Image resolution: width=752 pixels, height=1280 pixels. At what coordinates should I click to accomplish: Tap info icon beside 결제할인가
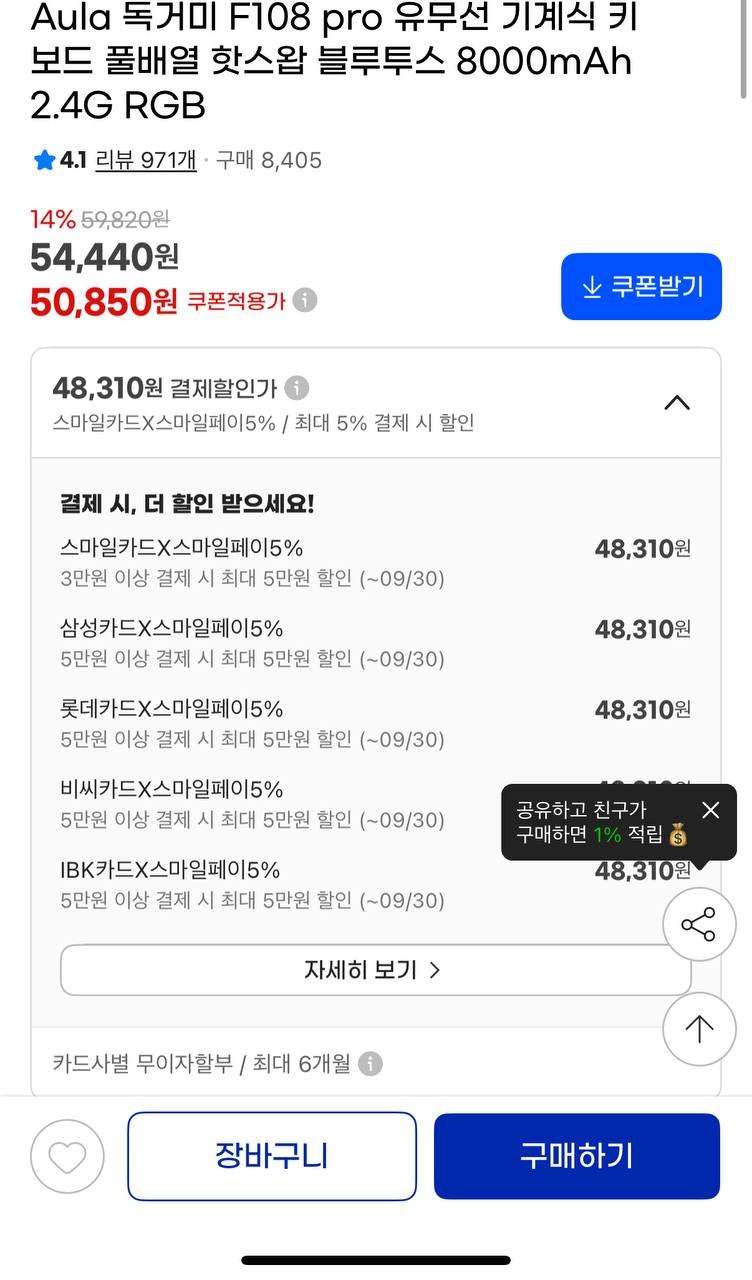(297, 388)
